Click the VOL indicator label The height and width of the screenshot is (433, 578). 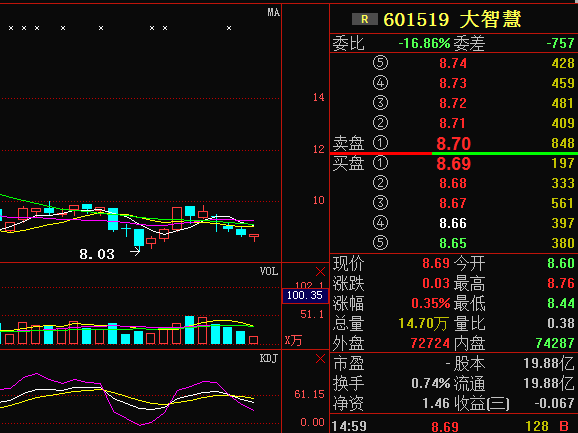269,272
